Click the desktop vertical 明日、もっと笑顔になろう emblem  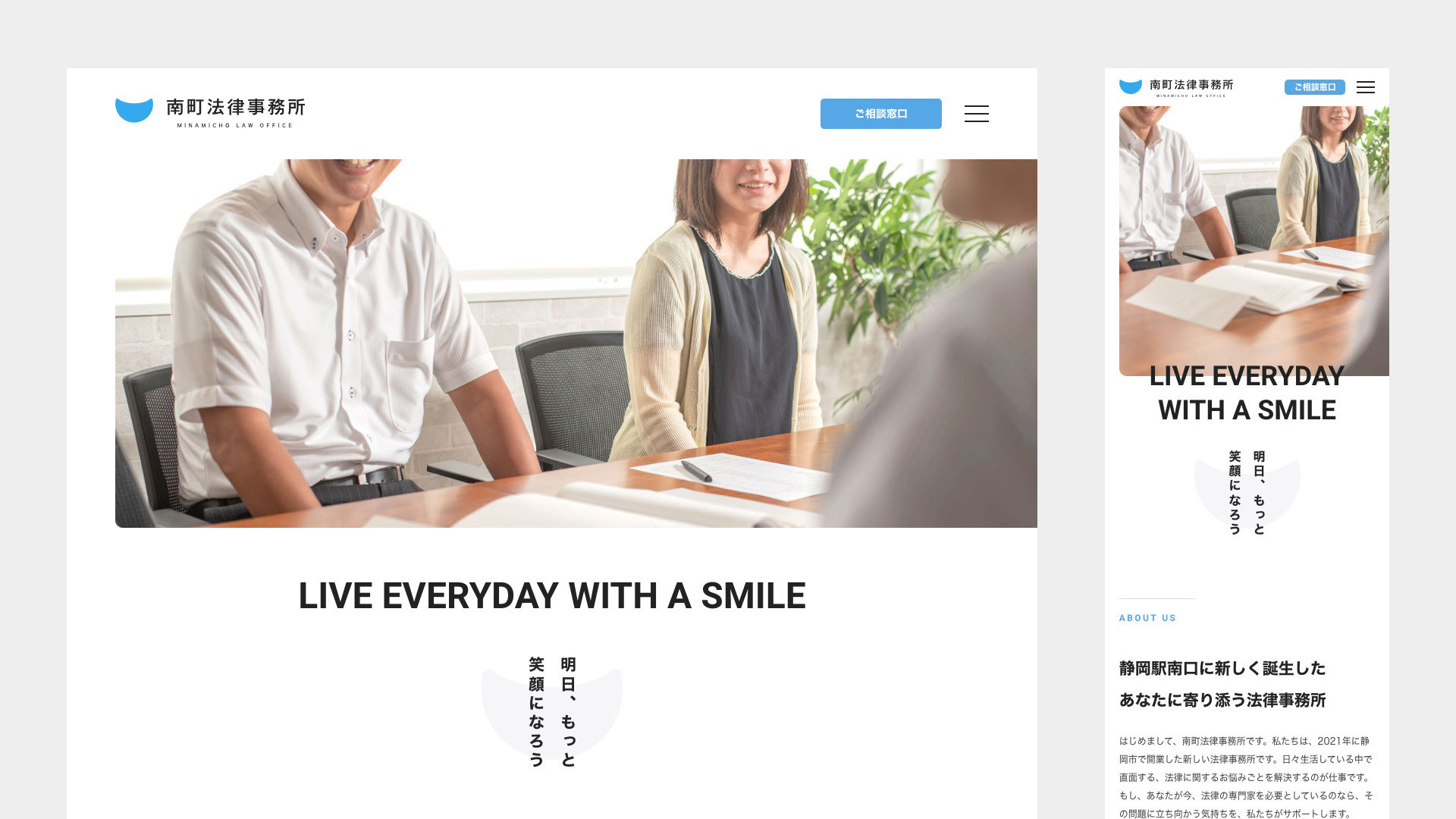tap(552, 712)
